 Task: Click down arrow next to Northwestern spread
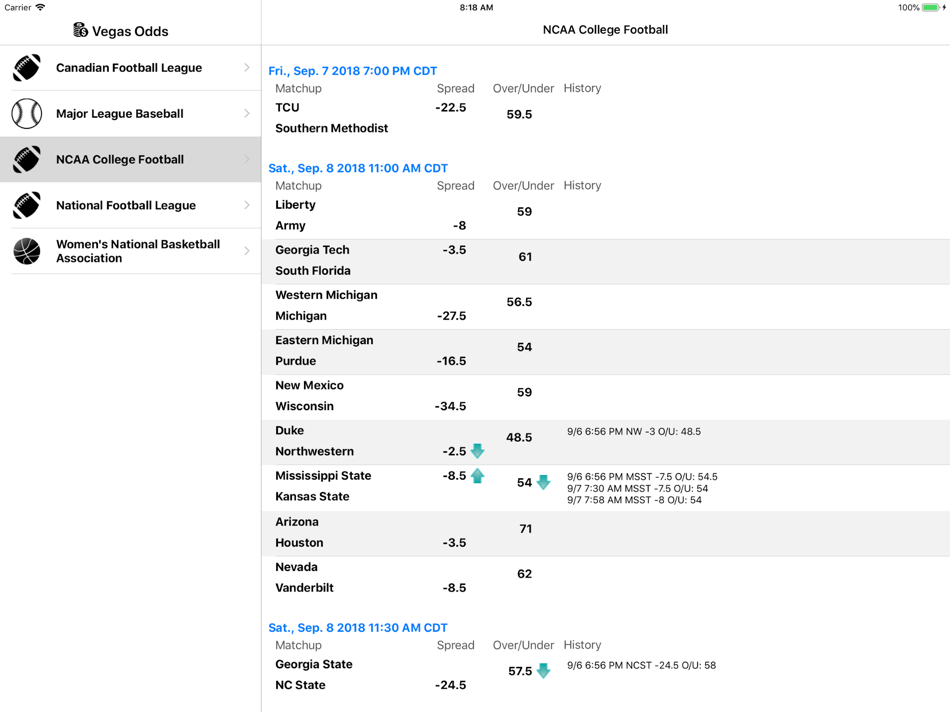[x=477, y=451]
